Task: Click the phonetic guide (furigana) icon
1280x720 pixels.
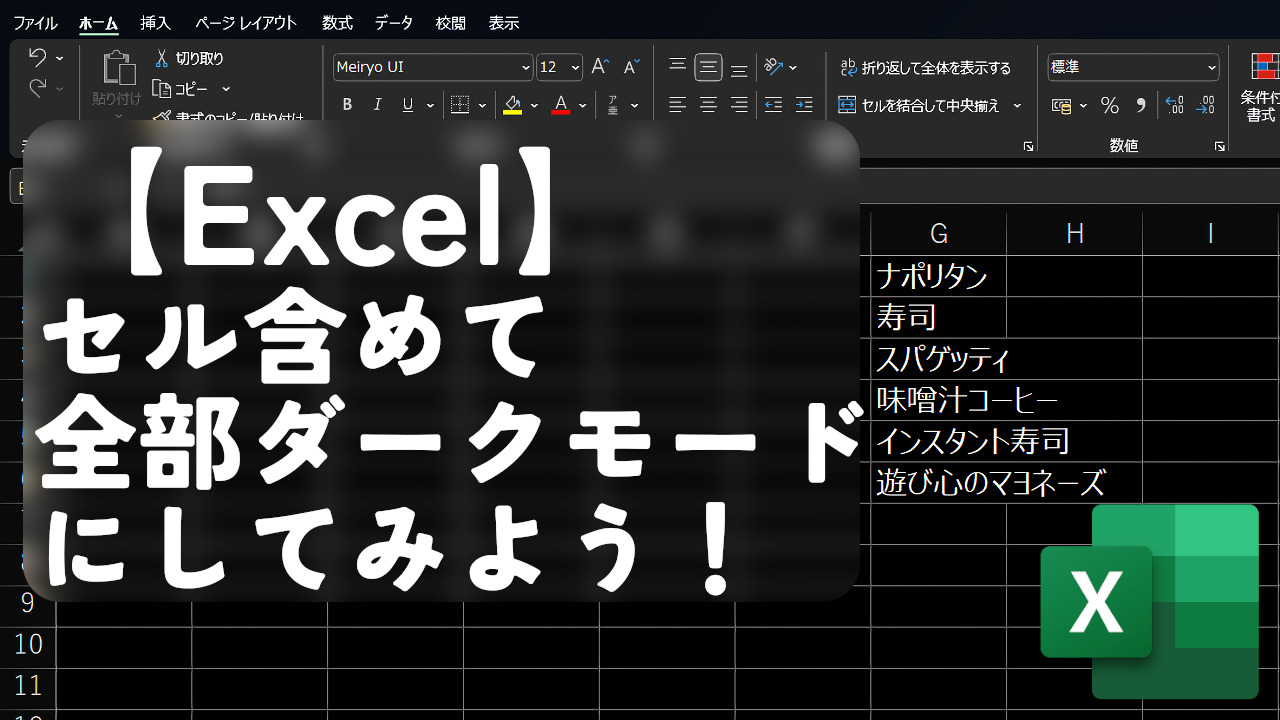Action: 613,105
